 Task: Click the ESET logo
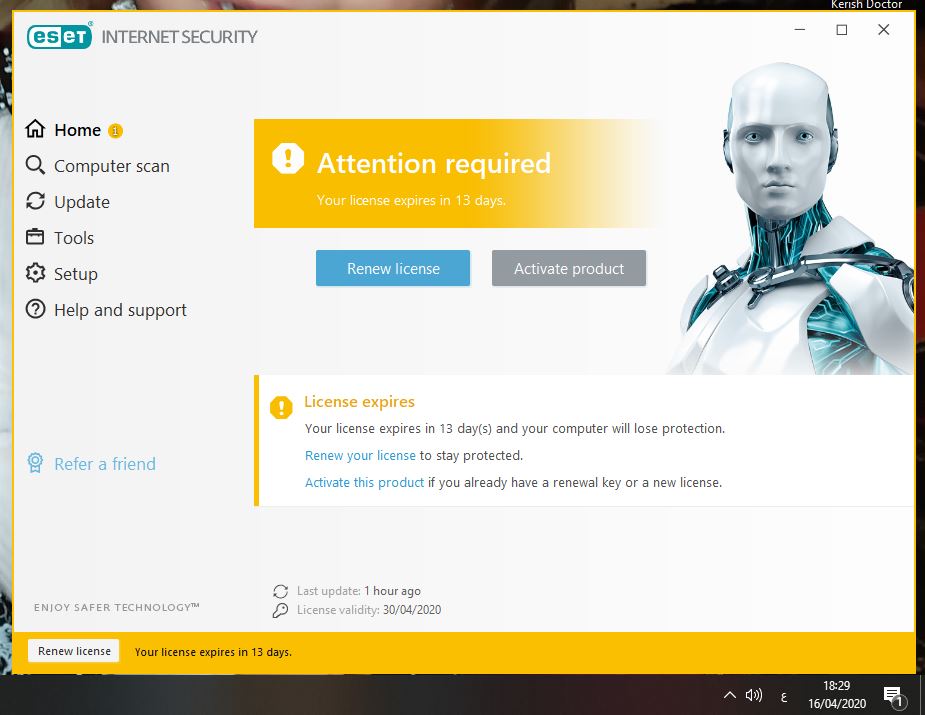[60, 36]
